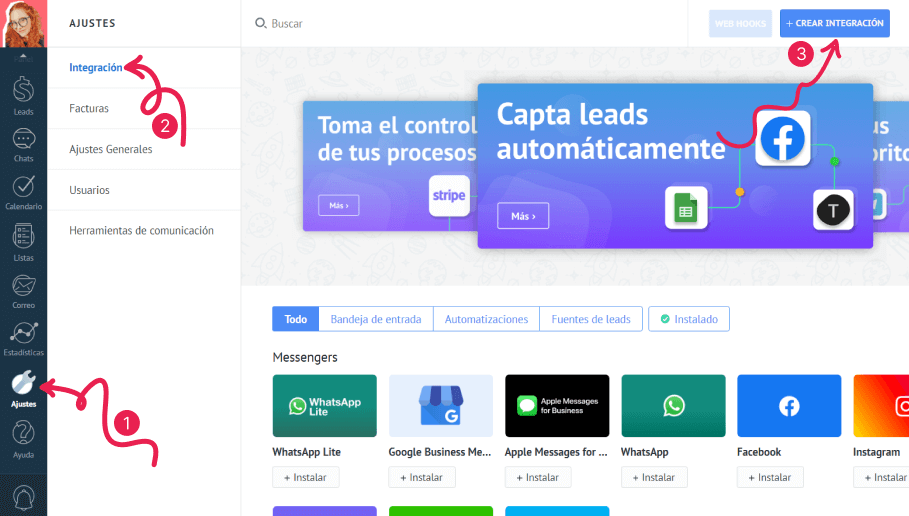Open the Chats section
909x516 pixels.
(x=23, y=145)
